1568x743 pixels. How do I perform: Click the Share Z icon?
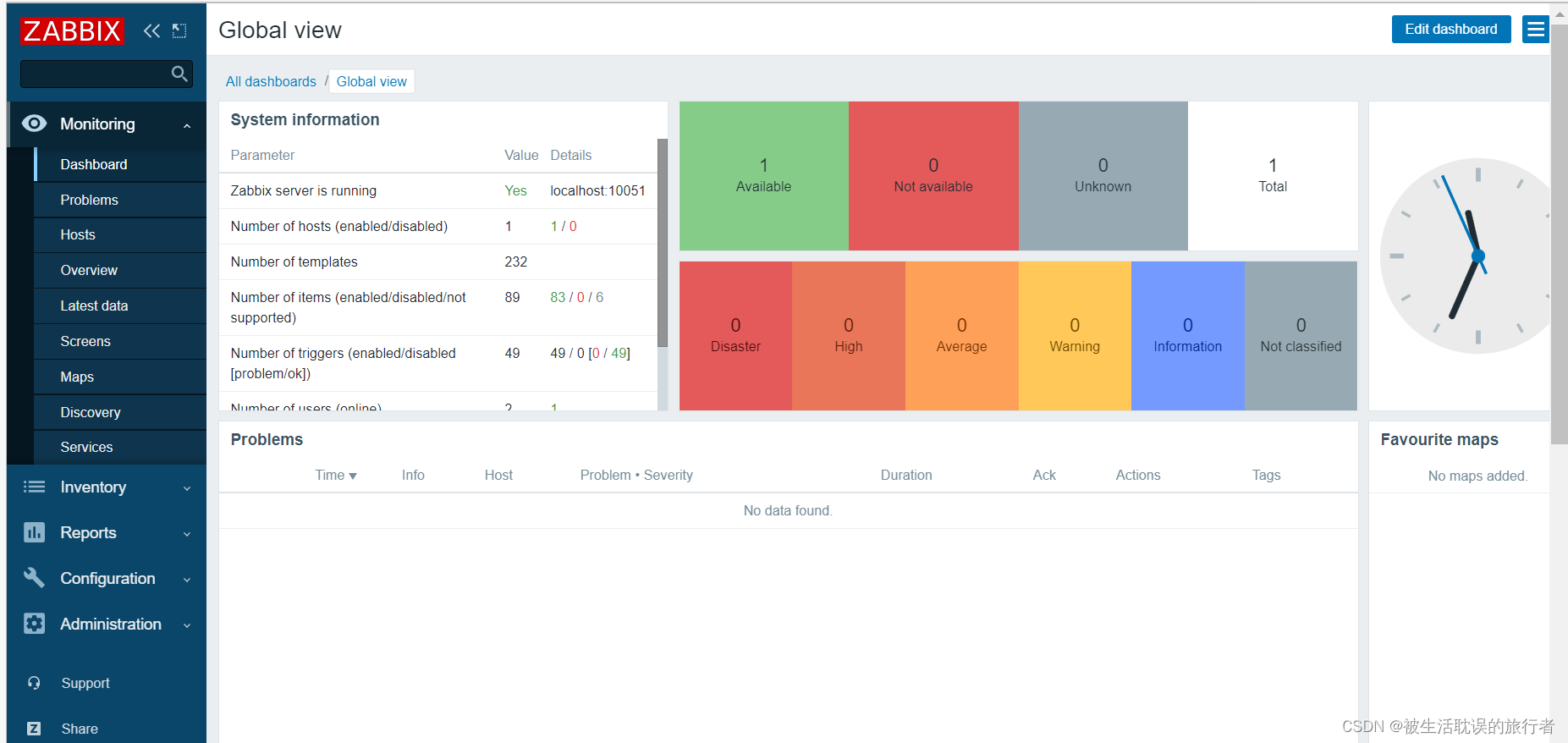point(34,729)
